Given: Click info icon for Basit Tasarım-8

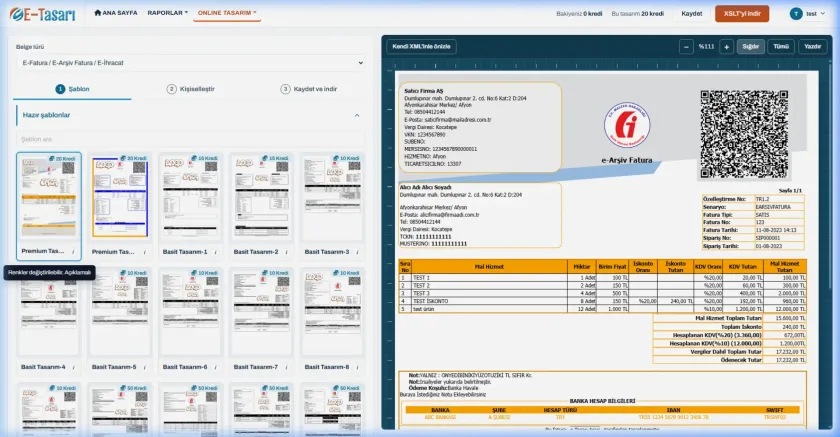Looking at the screenshot, I should pos(357,367).
